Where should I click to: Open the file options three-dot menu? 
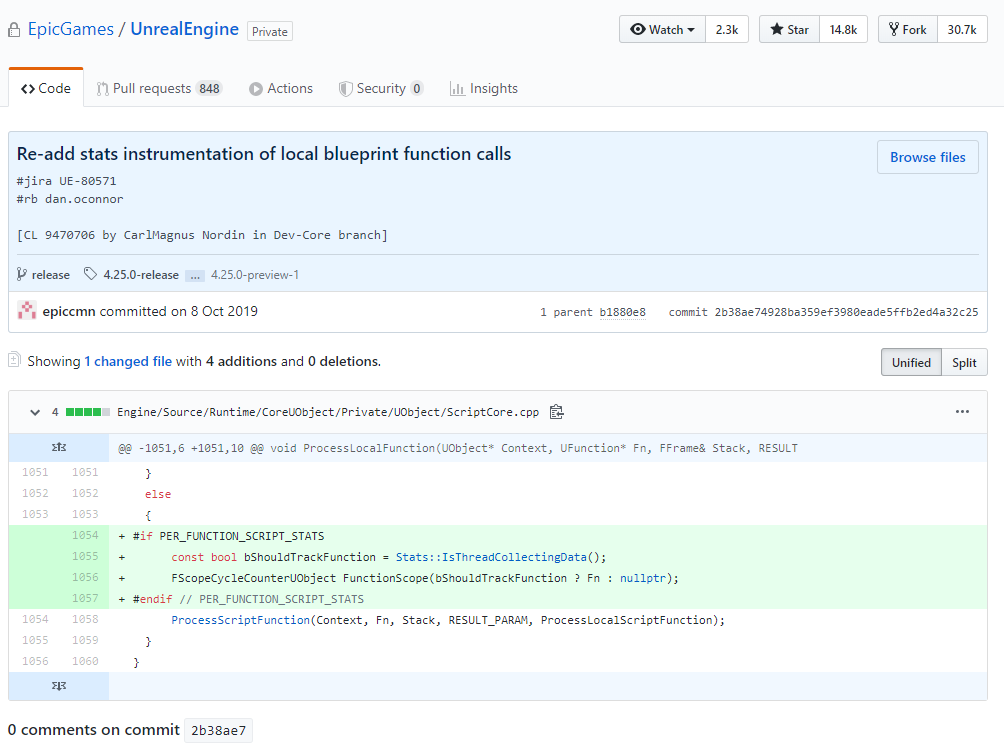pos(962,412)
